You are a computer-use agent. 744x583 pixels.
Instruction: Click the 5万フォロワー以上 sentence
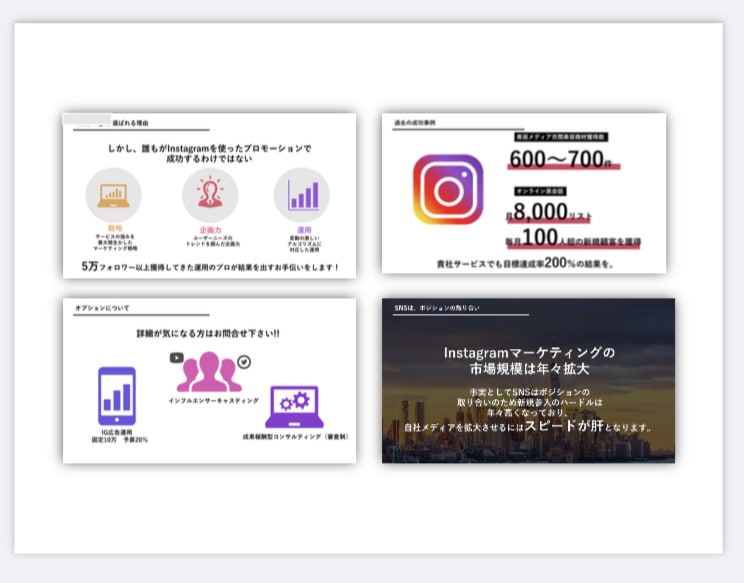(210, 267)
